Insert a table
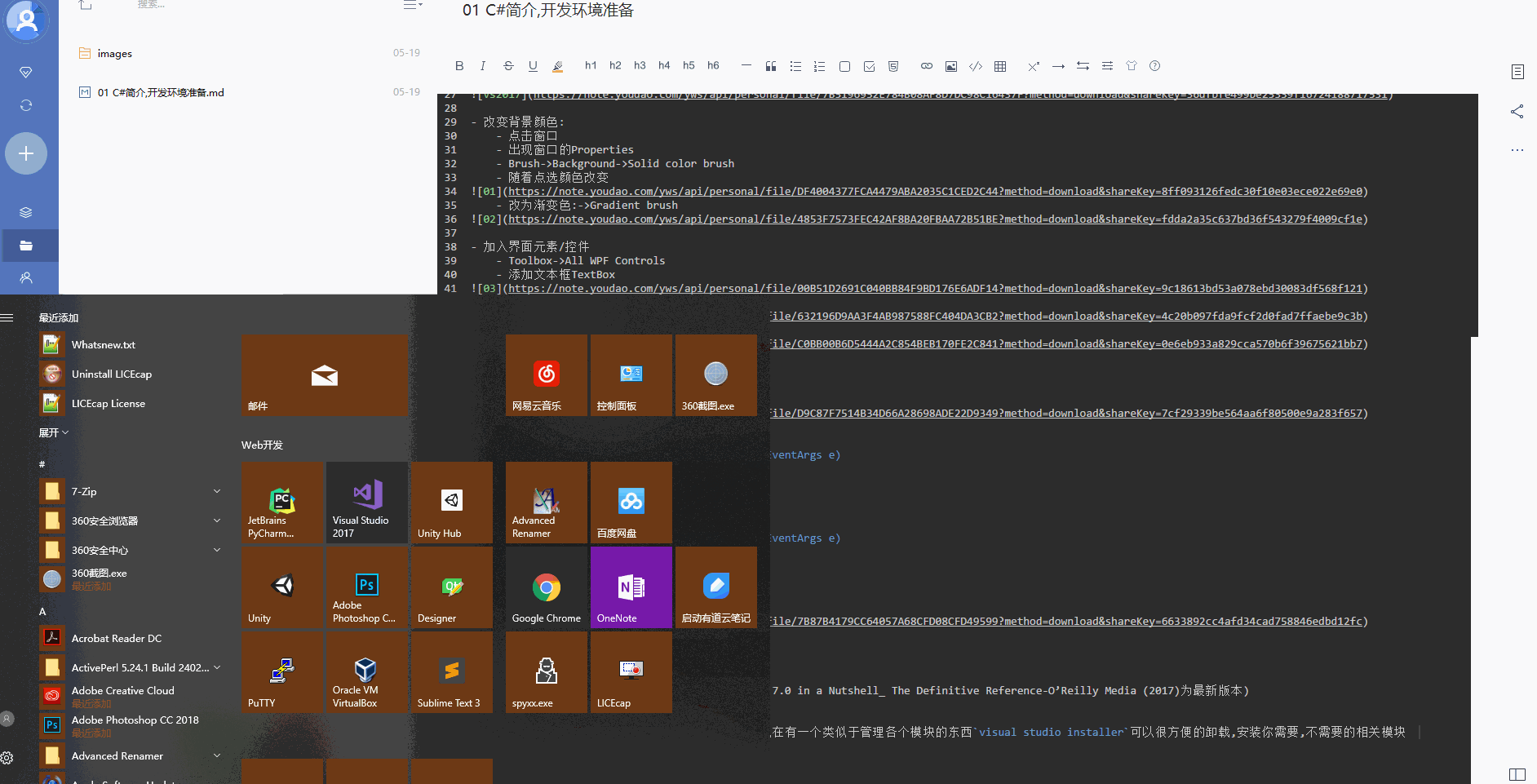The height and width of the screenshot is (784, 1537). [x=1000, y=66]
